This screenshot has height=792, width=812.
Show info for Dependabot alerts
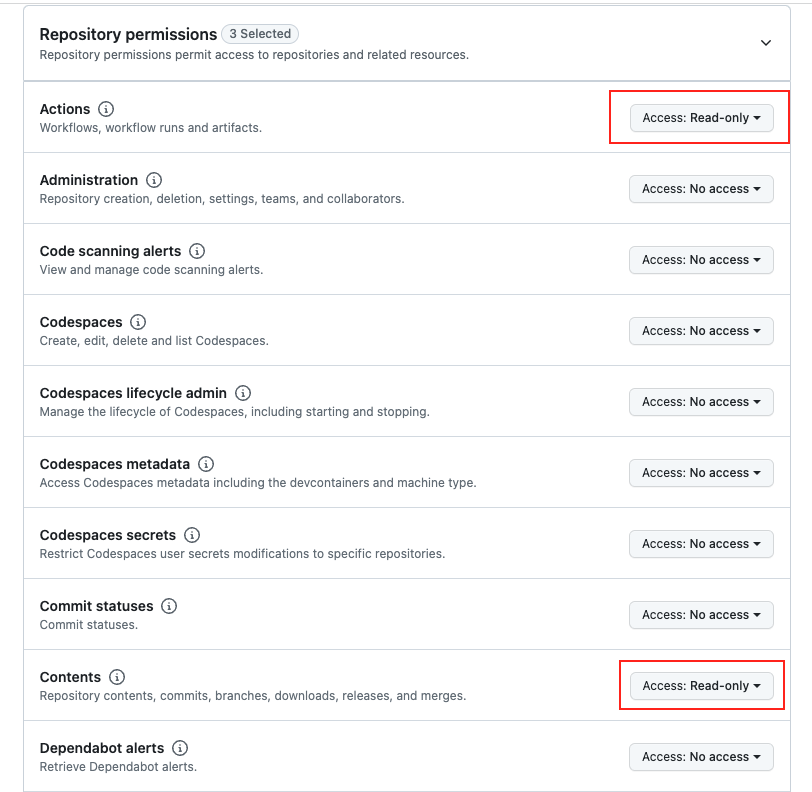coord(180,748)
